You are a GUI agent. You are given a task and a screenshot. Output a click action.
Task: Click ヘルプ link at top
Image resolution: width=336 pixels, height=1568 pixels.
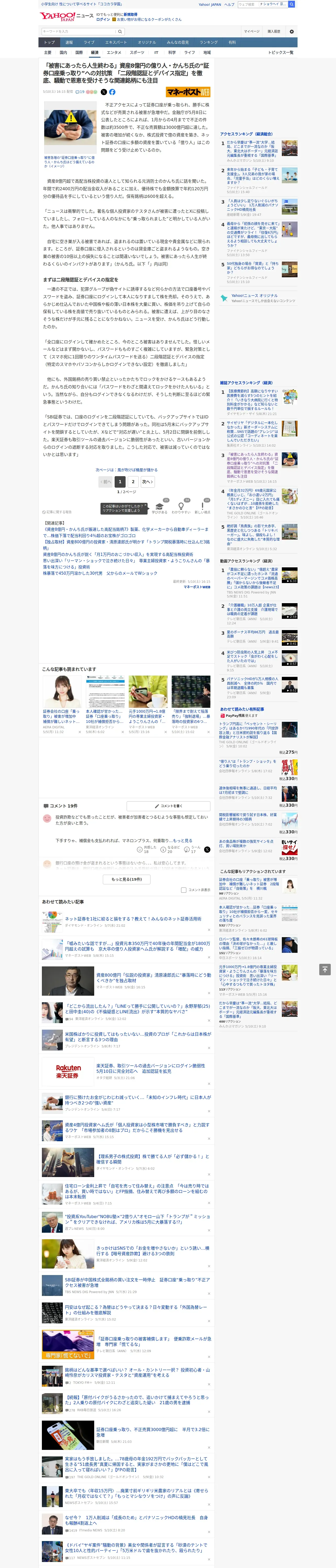point(229,4)
